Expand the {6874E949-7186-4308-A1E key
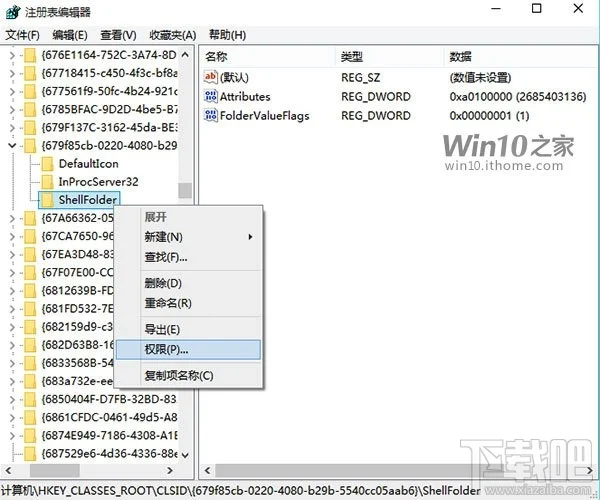Image resolution: width=600 pixels, height=500 pixels. (x=11, y=436)
